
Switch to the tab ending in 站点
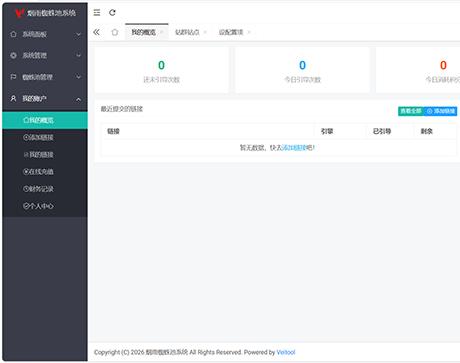point(187,32)
